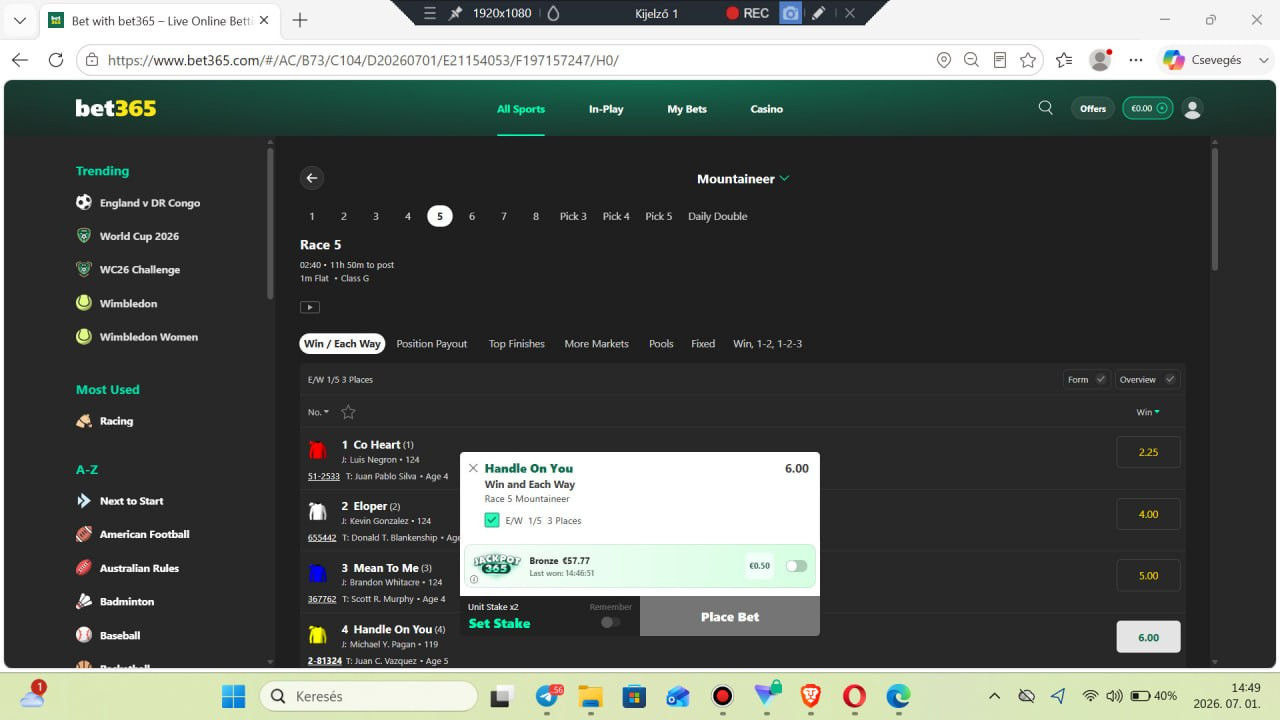The width and height of the screenshot is (1280, 720).
Task: Click the recorder pencil annotation icon
Action: (819, 13)
